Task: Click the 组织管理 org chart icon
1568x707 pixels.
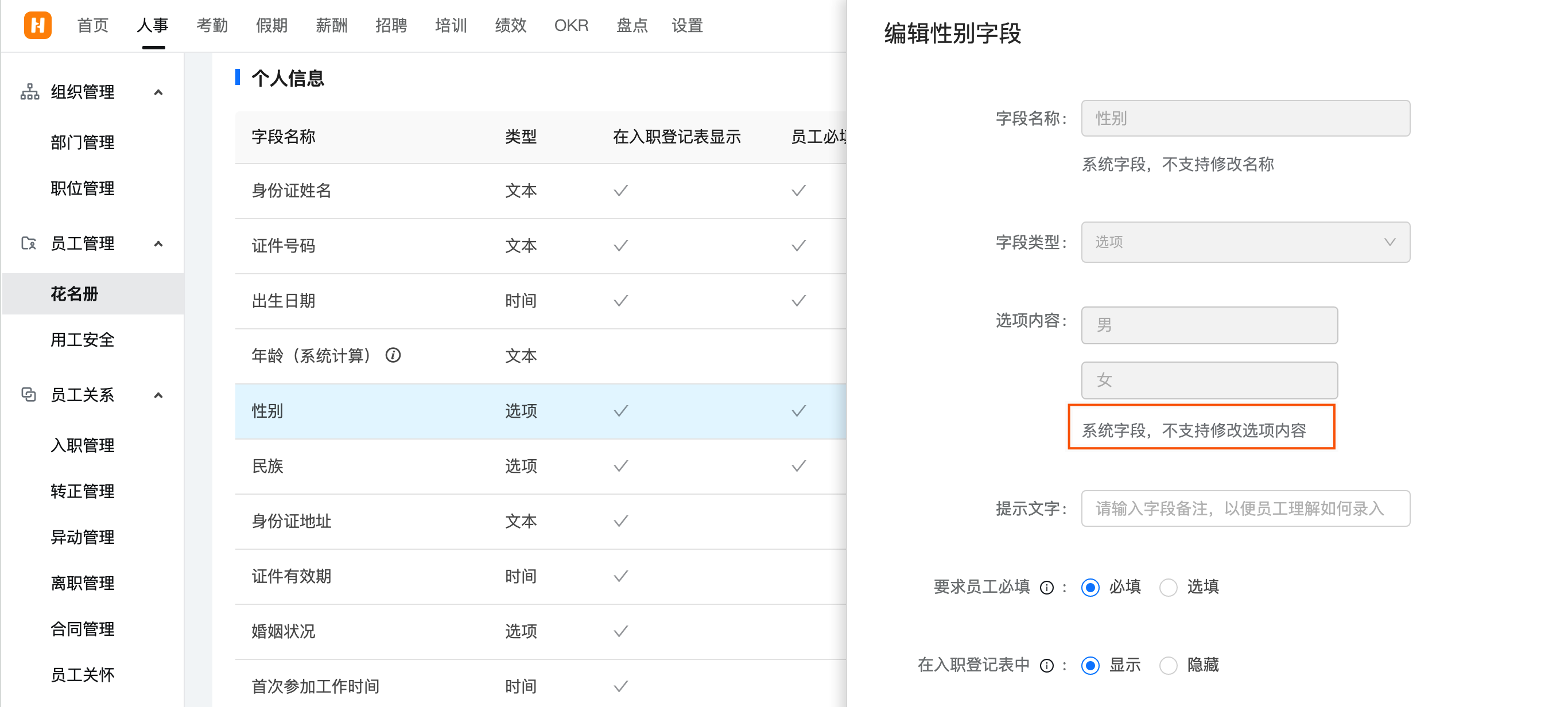Action: click(x=29, y=92)
